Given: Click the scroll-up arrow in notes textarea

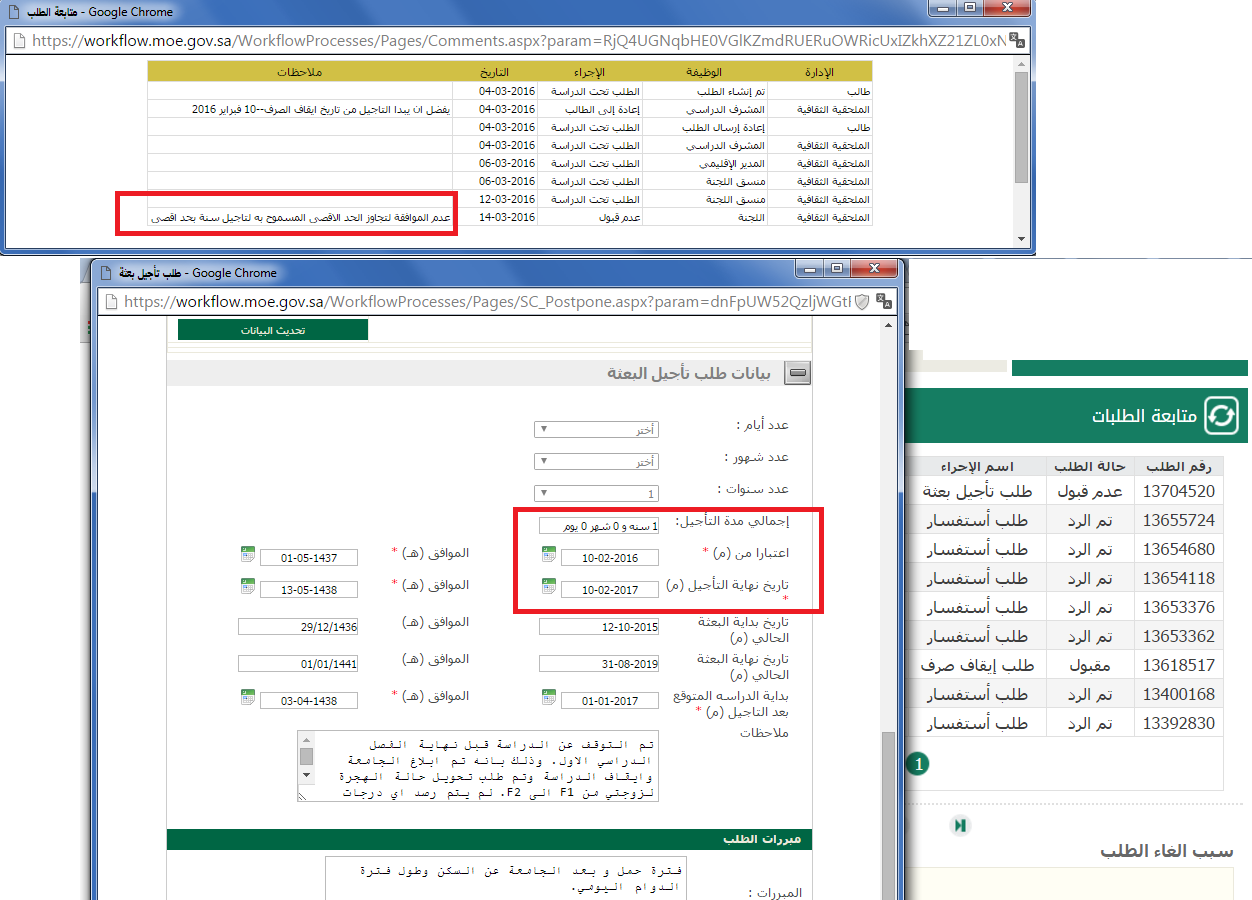Looking at the screenshot, I should pos(306,739).
